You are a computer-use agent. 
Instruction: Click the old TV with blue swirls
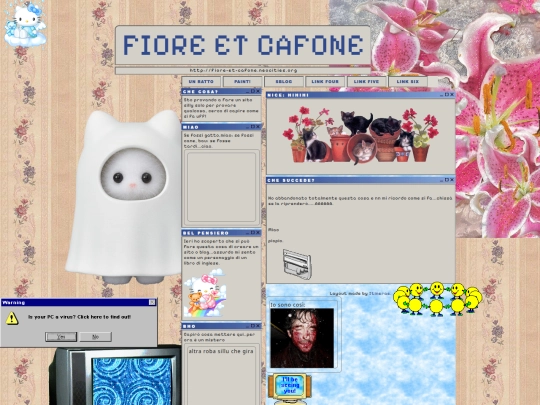point(116,376)
